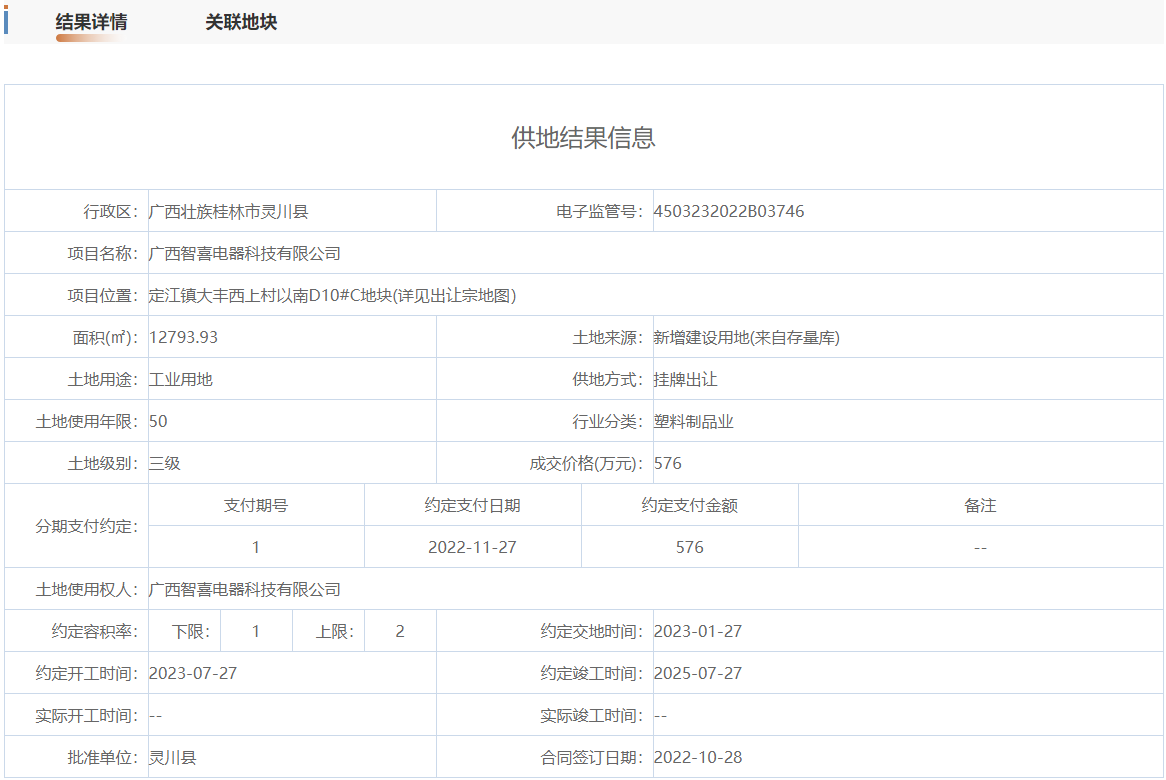Open the 关联地块 tab

[241, 22]
